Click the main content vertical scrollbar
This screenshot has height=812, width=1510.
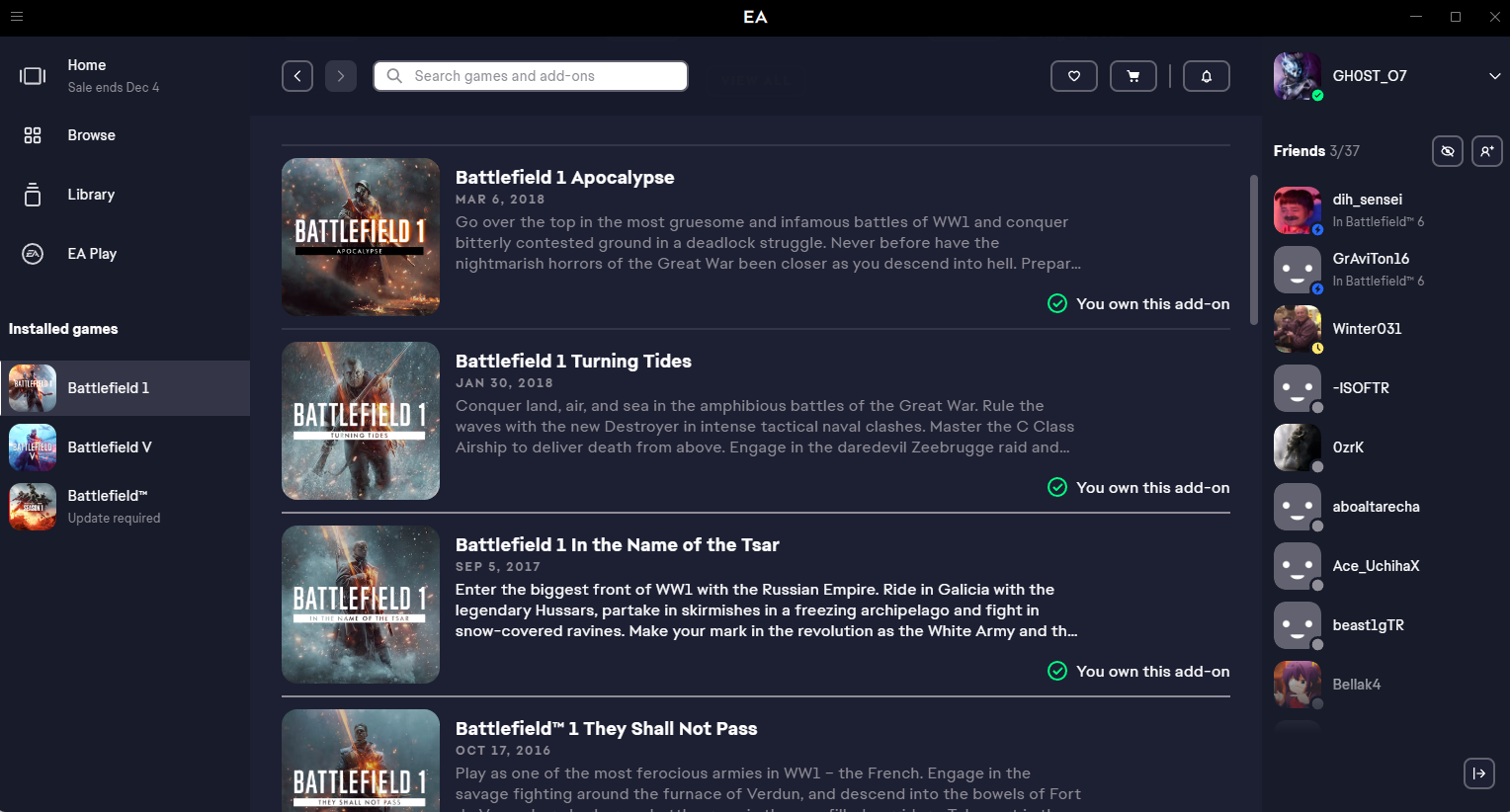(x=1254, y=250)
